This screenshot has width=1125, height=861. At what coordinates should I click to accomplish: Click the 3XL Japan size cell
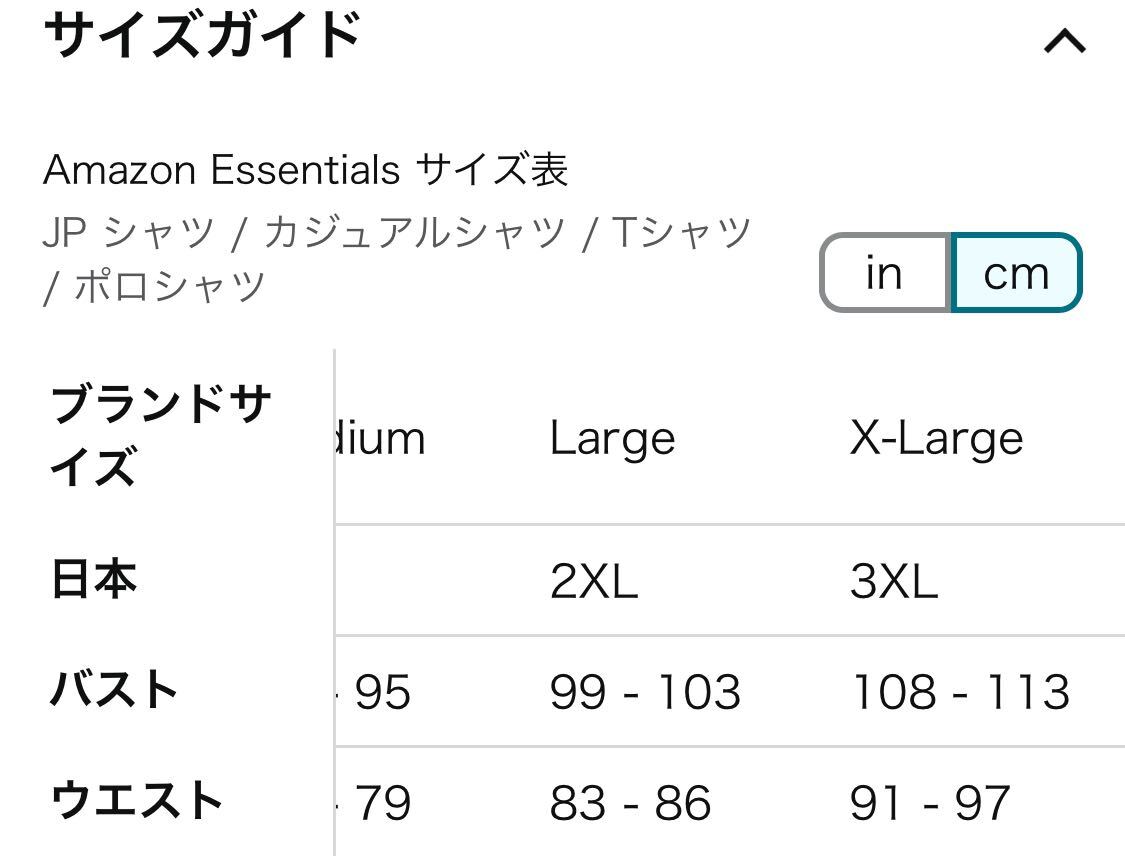(x=894, y=580)
